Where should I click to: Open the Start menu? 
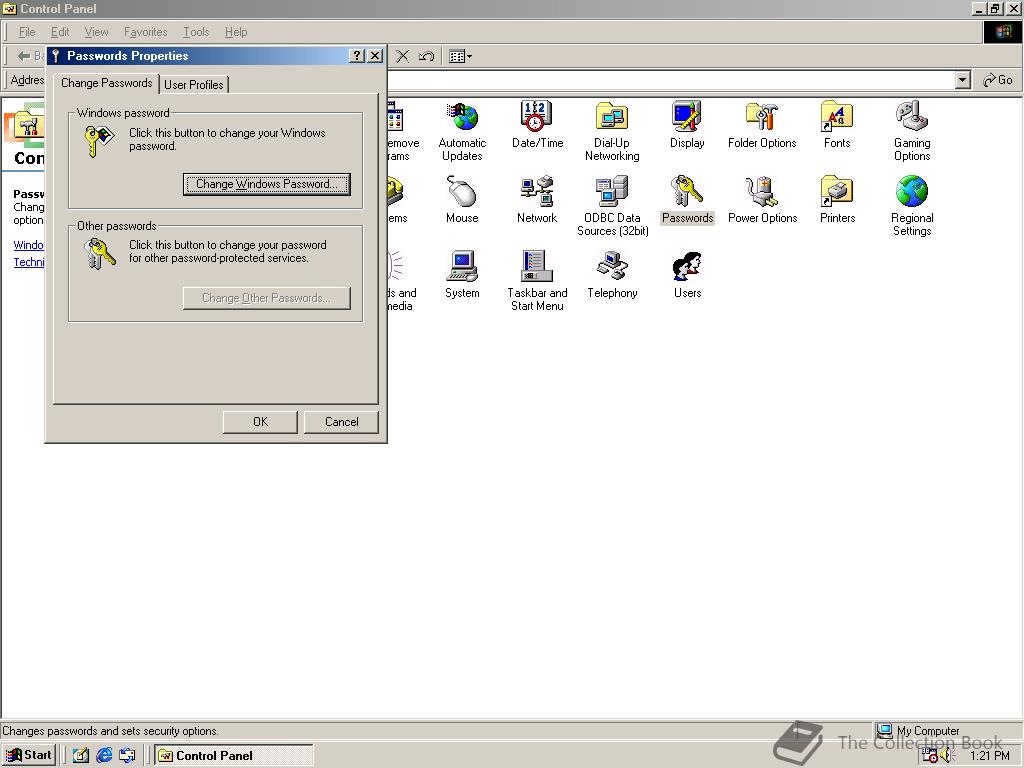tap(29, 755)
